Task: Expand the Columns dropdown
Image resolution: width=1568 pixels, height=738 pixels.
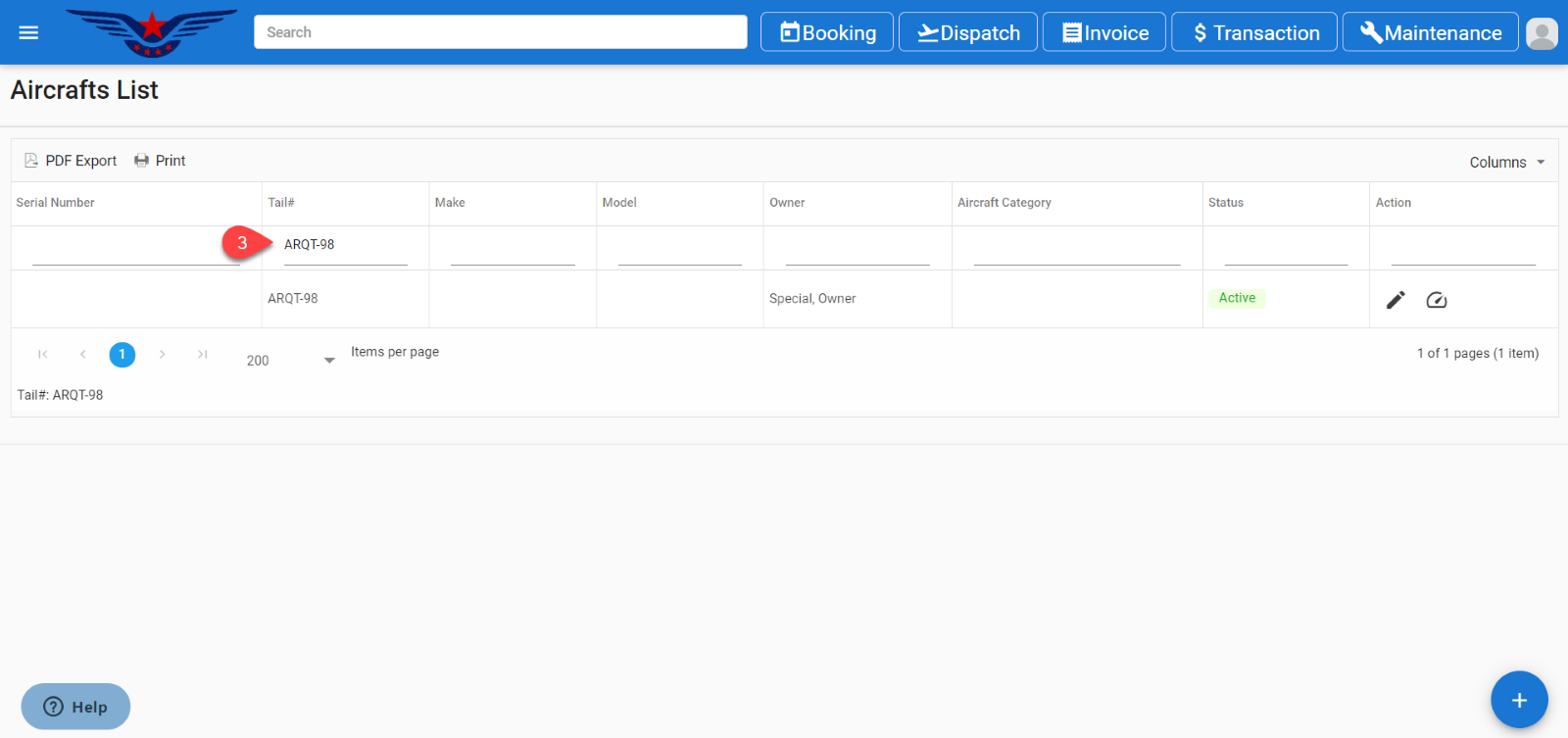Action: click(x=1506, y=163)
